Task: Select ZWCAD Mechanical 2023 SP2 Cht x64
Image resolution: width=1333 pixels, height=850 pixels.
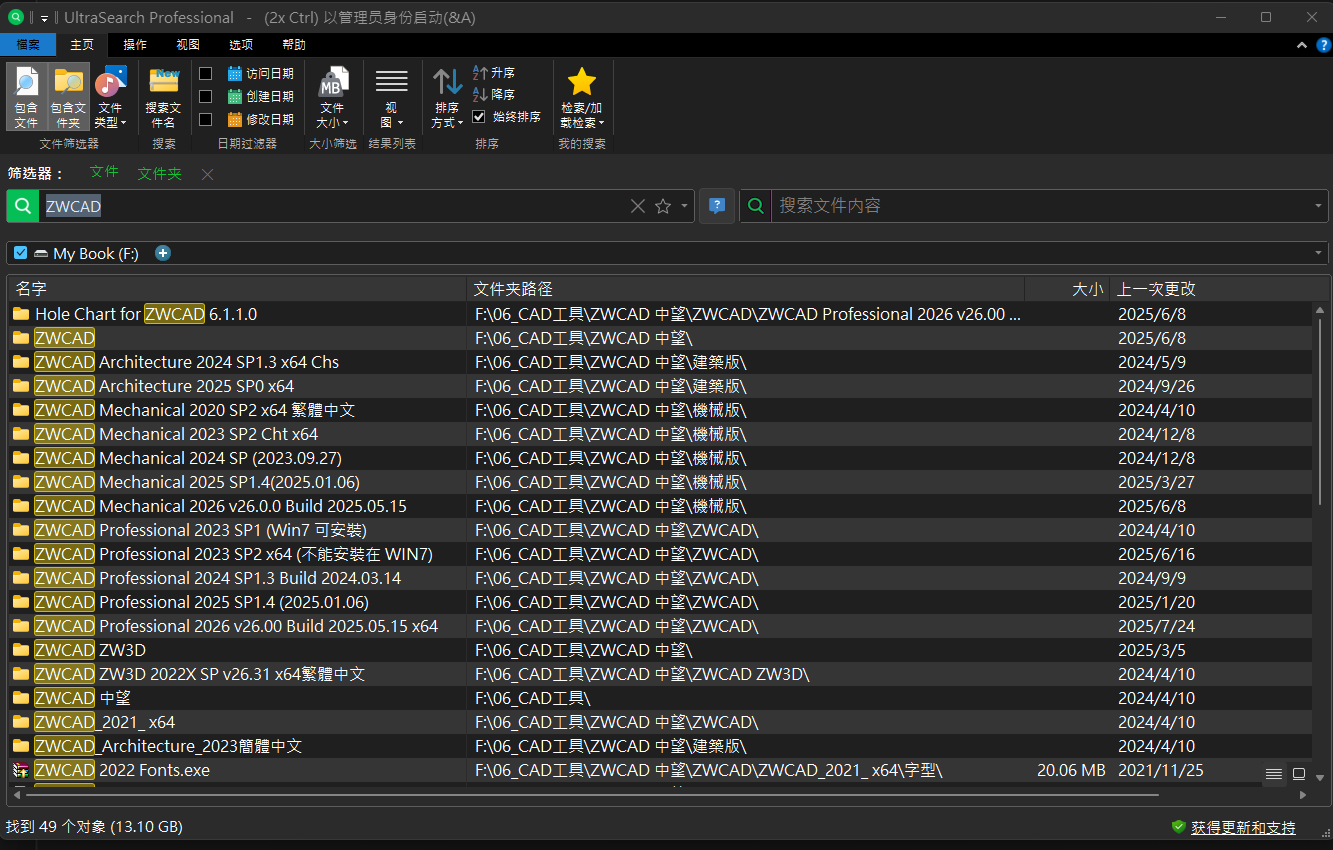Action: 660,434
